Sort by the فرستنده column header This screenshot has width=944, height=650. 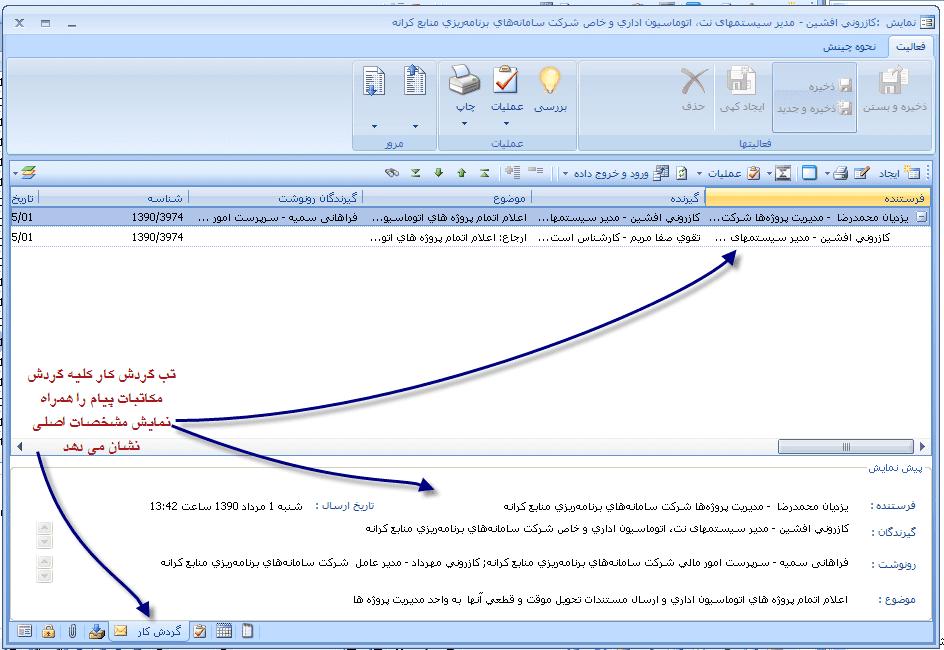[818, 197]
